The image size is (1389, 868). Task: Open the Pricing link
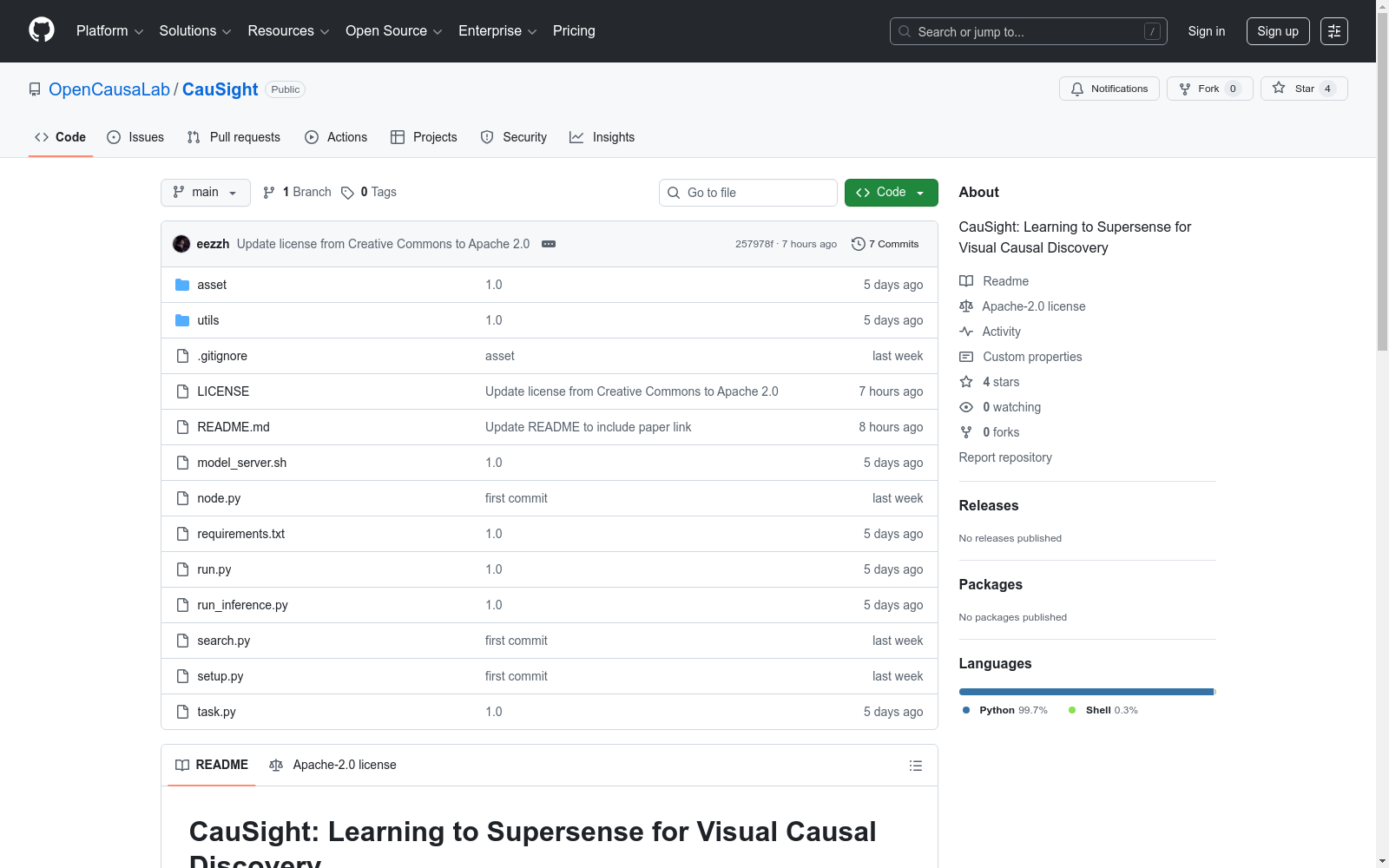click(574, 31)
